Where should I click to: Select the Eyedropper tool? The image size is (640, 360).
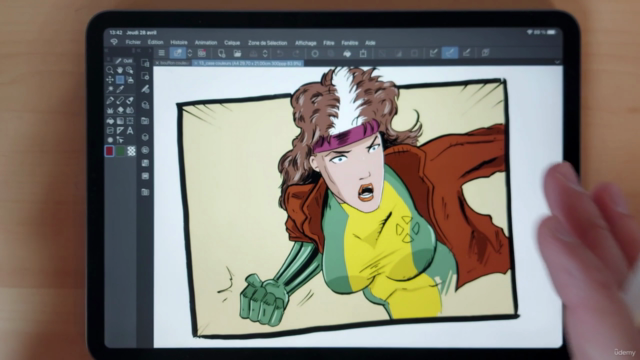(x=120, y=89)
